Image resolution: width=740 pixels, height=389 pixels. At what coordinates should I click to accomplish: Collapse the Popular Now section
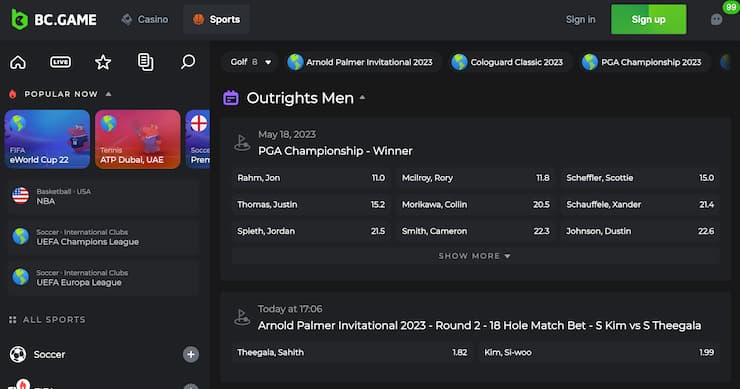[109, 94]
